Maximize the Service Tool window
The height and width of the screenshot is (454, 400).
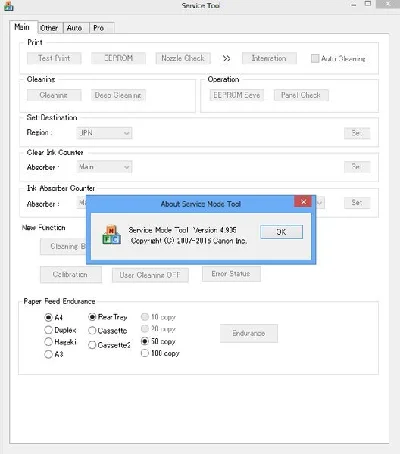(x=368, y=4)
